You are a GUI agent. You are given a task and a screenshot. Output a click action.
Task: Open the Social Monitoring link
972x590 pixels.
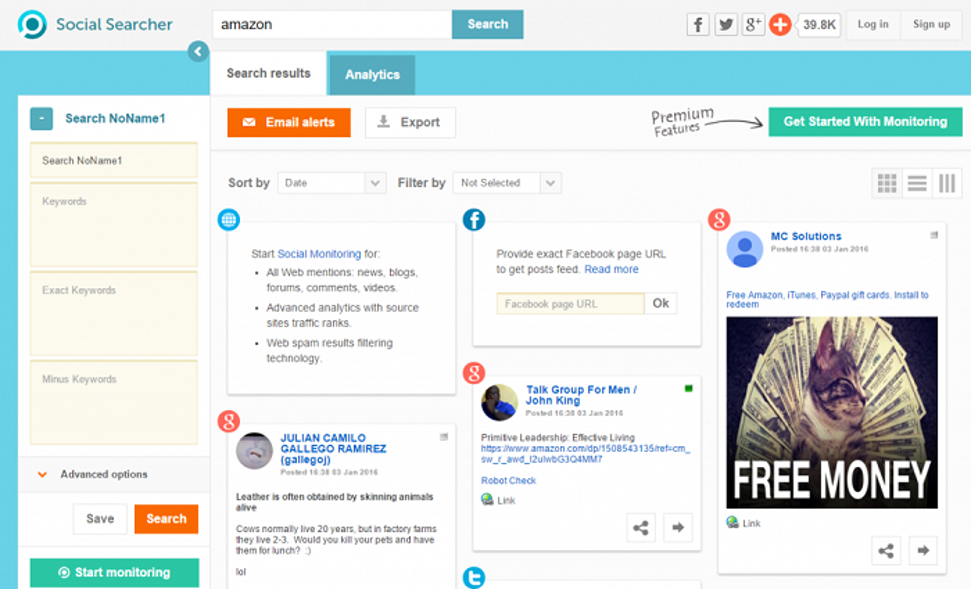tap(319, 254)
